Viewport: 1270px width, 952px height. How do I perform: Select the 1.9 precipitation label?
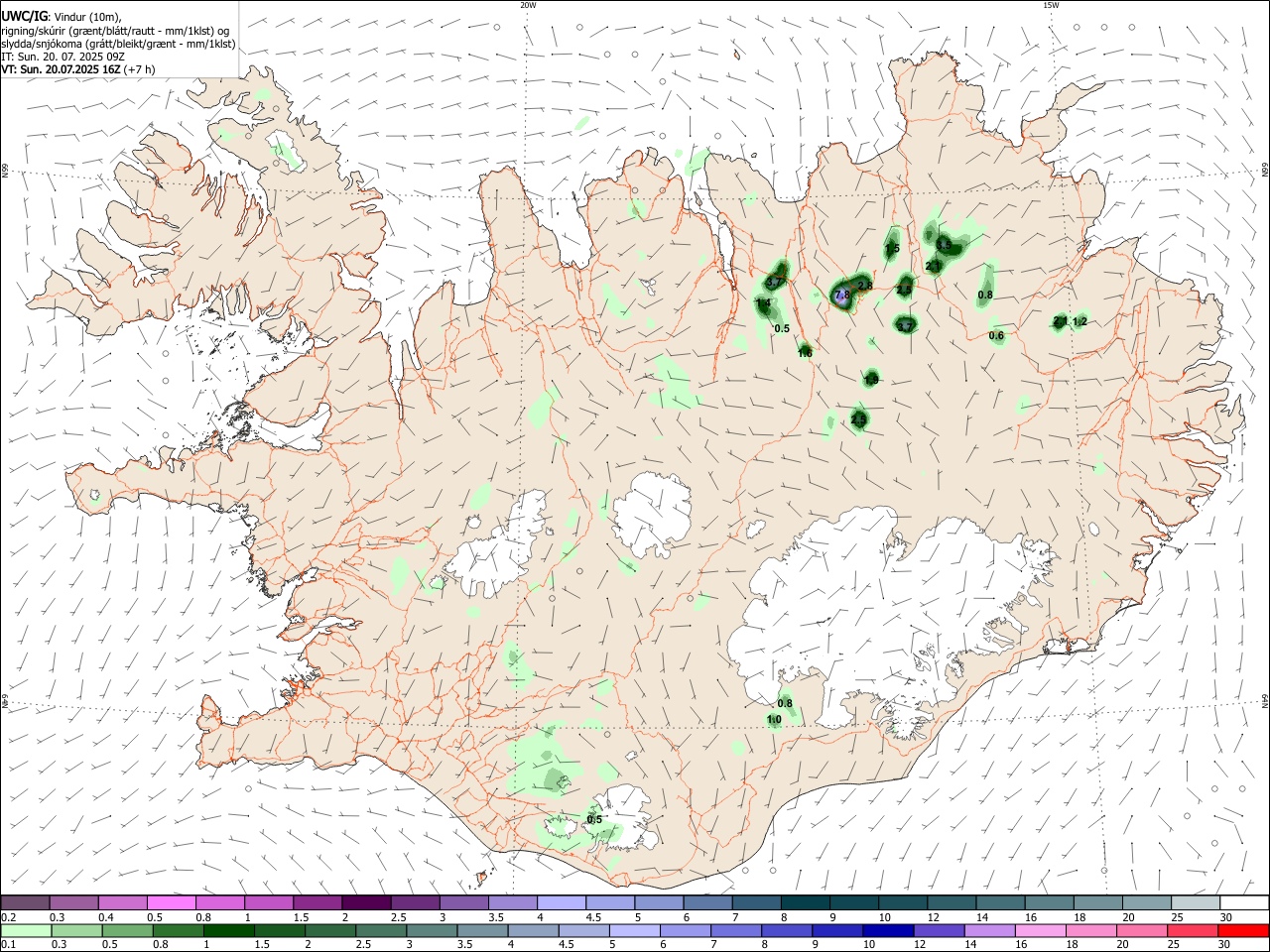tap(871, 380)
